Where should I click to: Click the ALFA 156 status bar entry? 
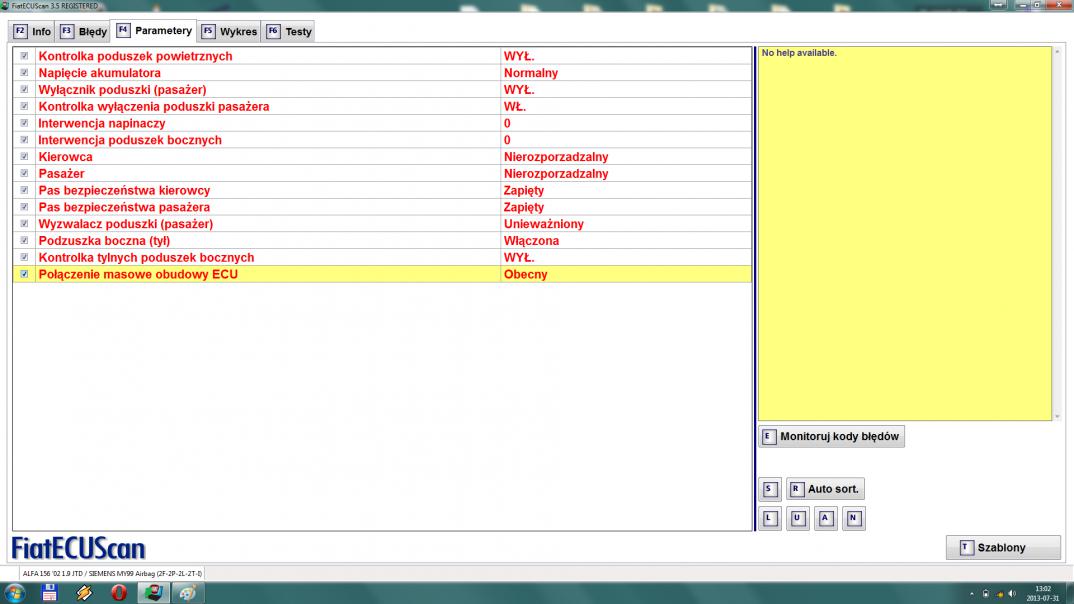pyautogui.click(x=112, y=574)
